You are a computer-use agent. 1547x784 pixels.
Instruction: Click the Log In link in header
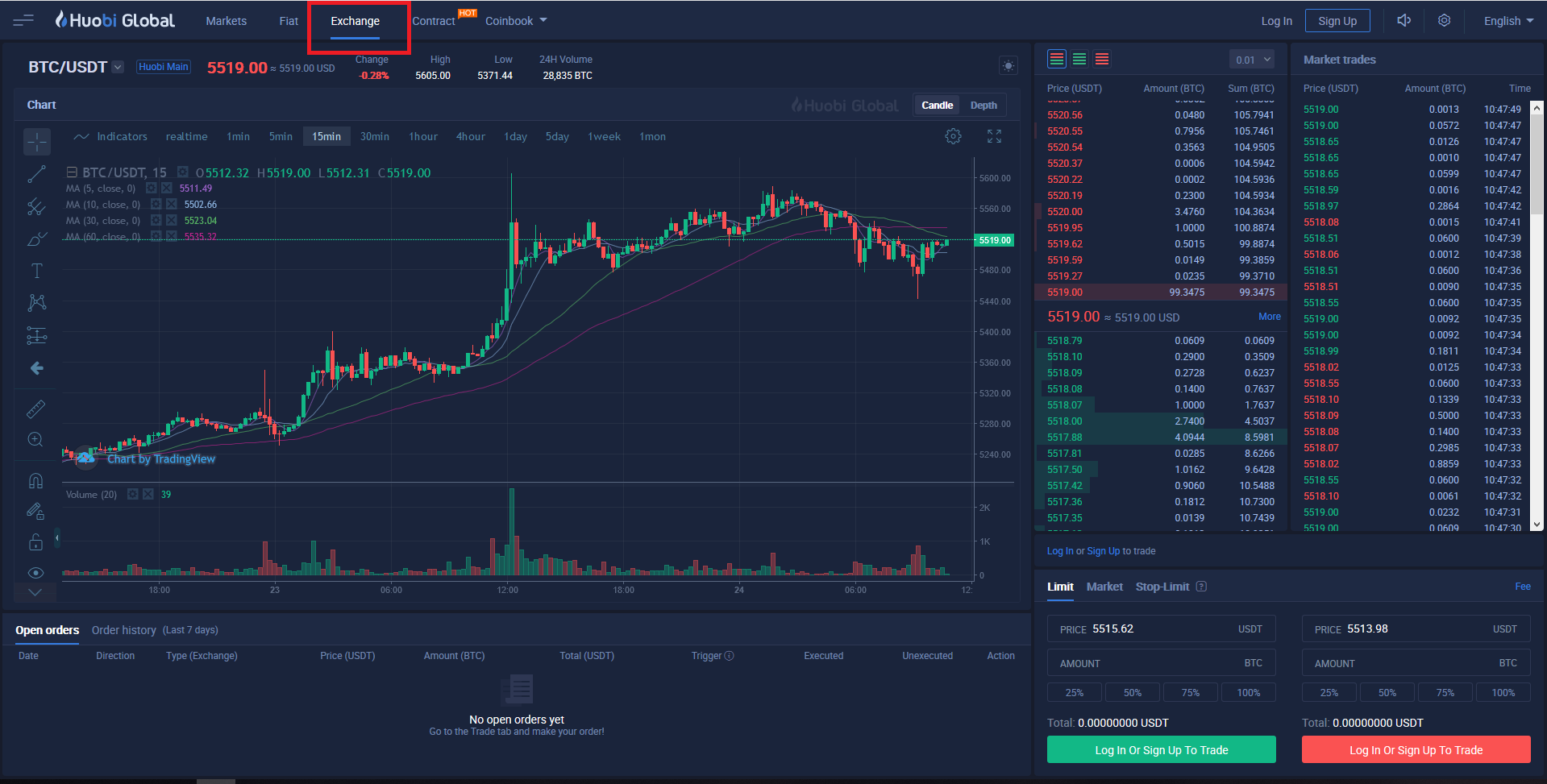[1276, 21]
